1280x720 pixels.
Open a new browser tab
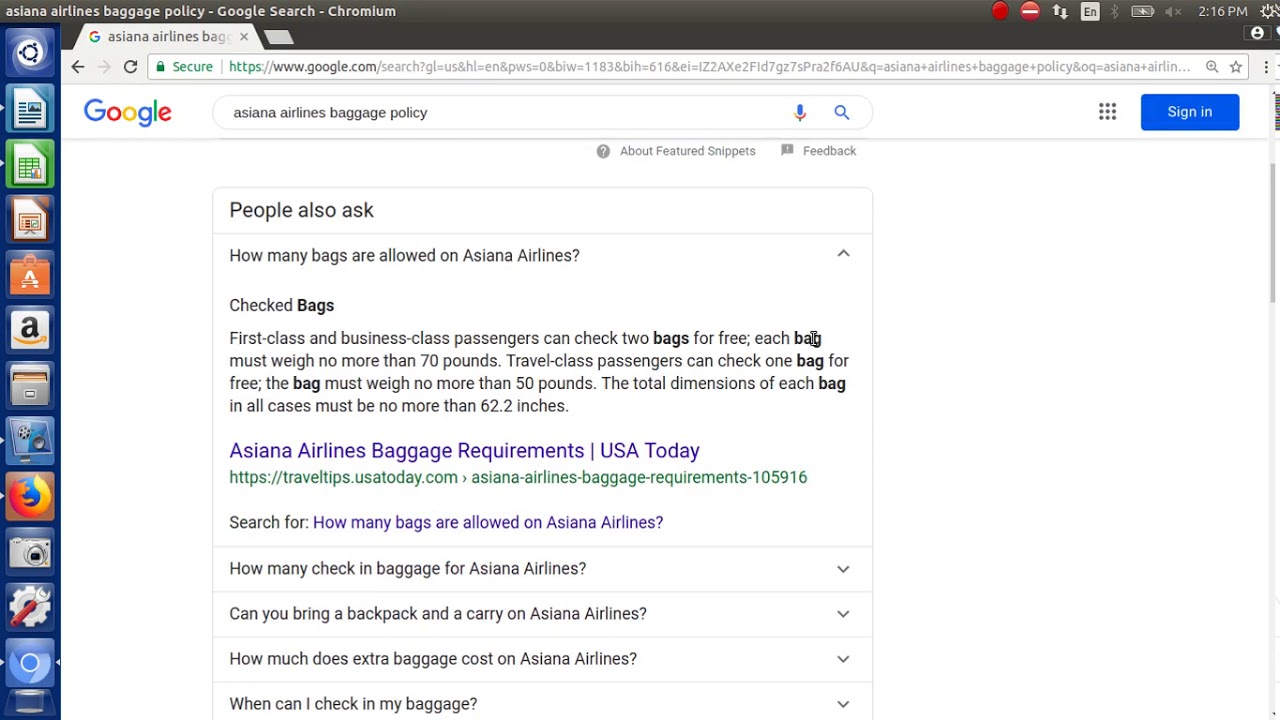coord(279,37)
